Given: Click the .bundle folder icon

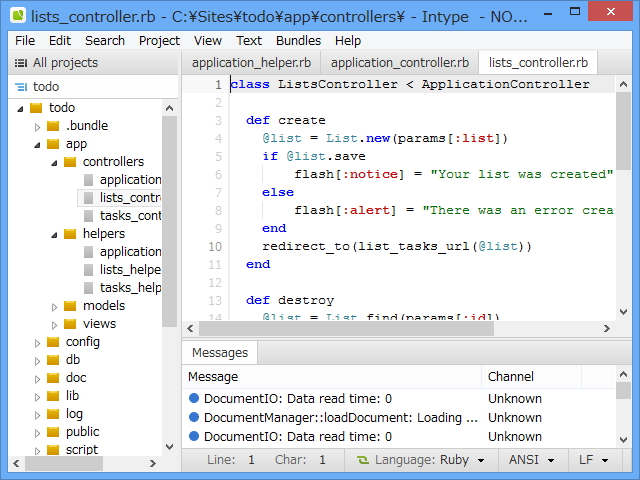Looking at the screenshot, I should point(53,126).
